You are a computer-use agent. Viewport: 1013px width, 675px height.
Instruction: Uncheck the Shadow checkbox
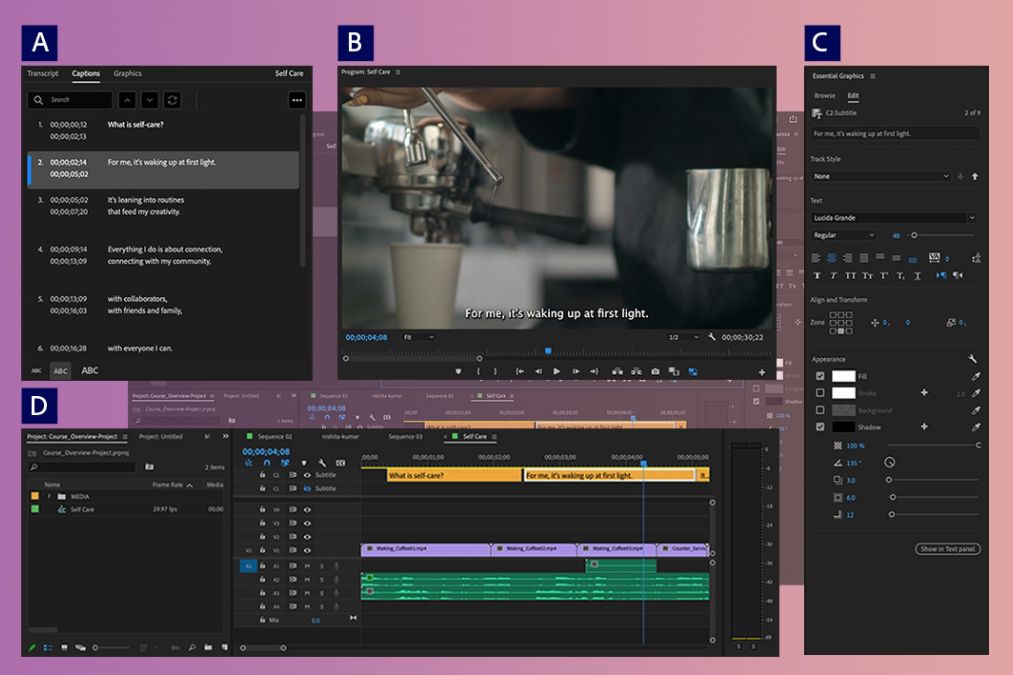(820, 427)
